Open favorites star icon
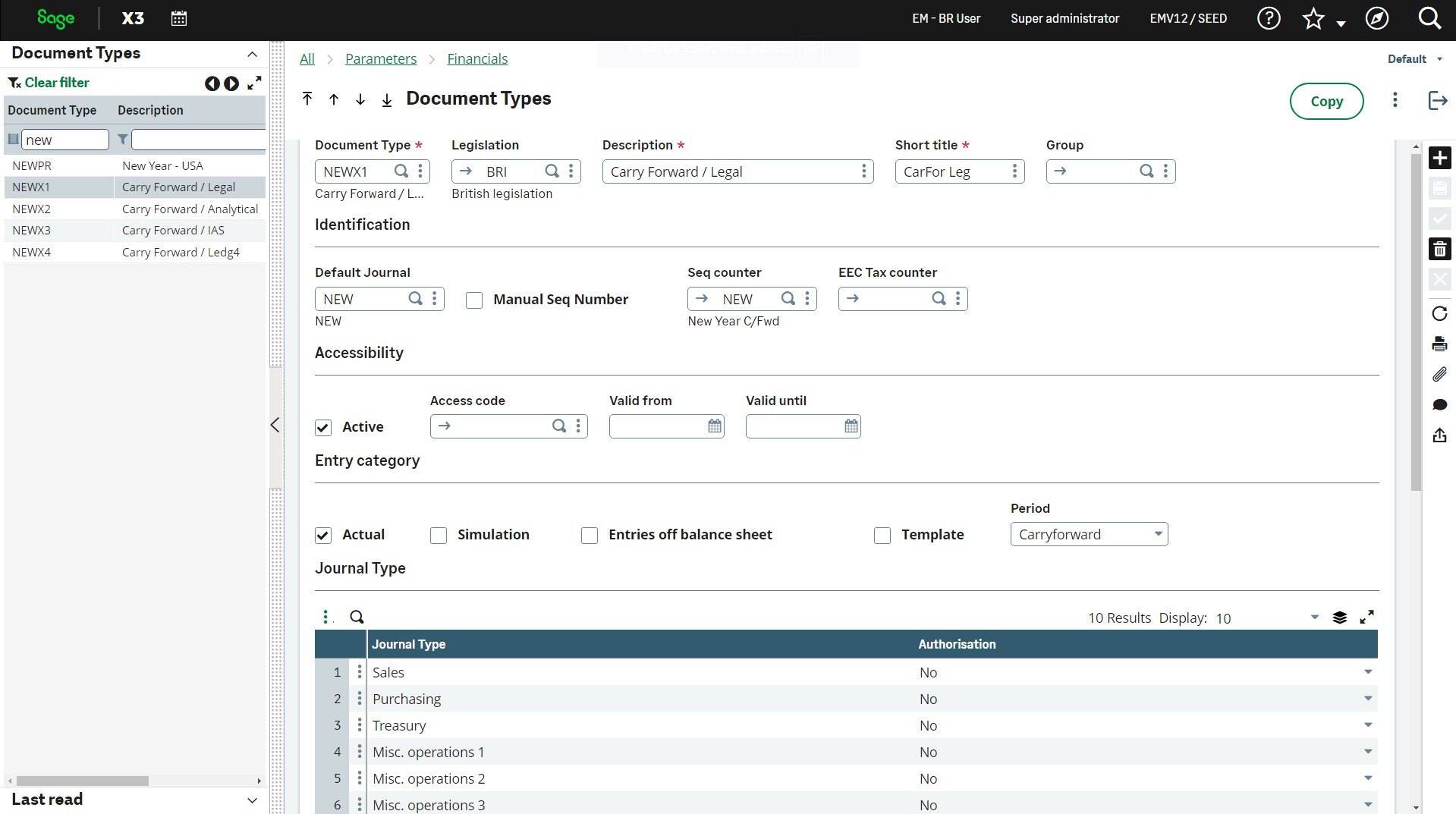The height and width of the screenshot is (814, 1456). click(x=1313, y=18)
